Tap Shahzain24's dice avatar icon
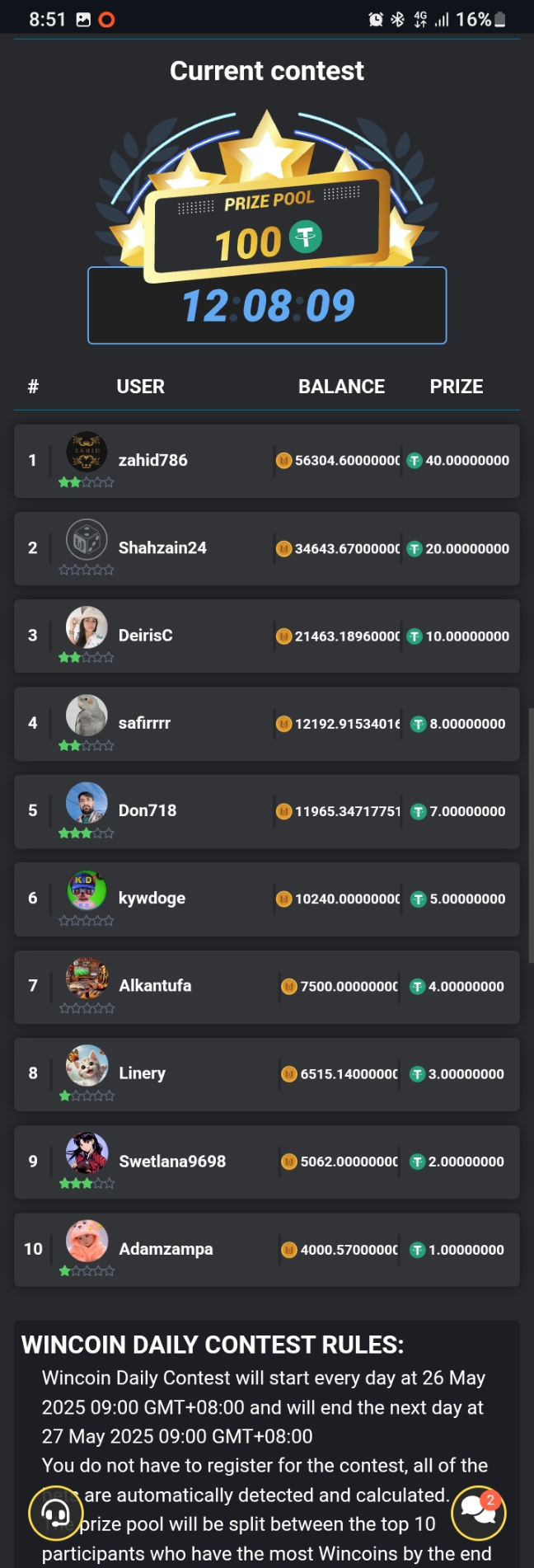534x1568 pixels. click(87, 540)
